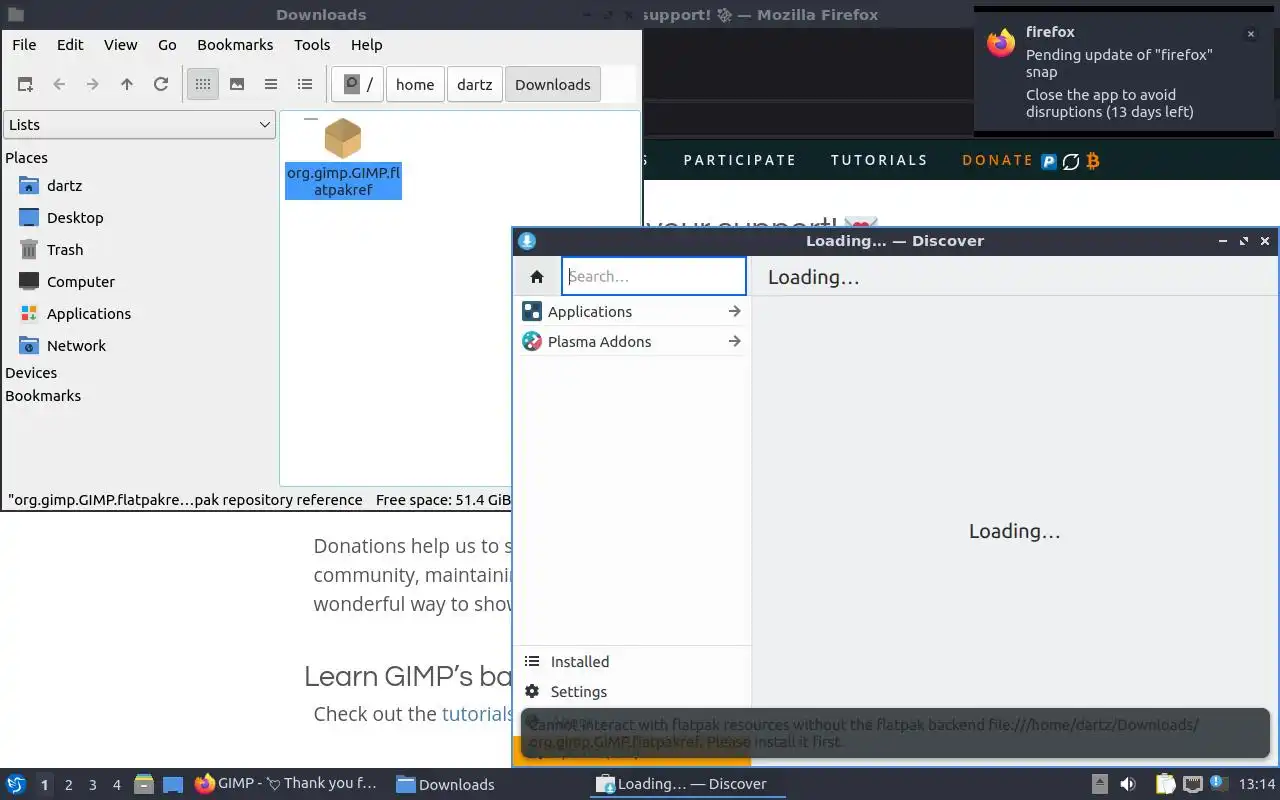The width and height of the screenshot is (1280, 800).
Task: Switch to virtual desktop 4
Action: coord(117,785)
